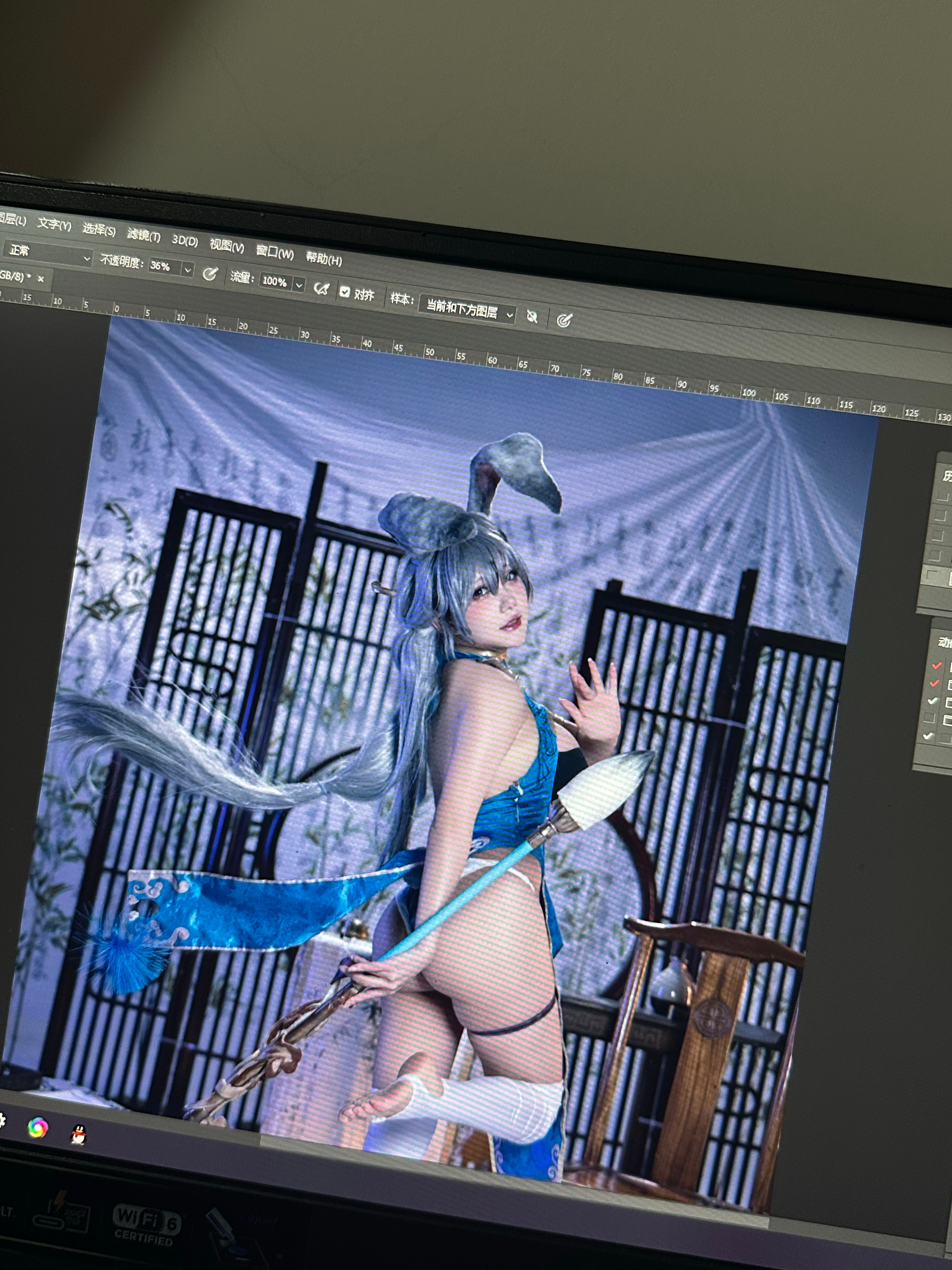
Task: Uncheck the 对齐 aligned checkbox
Action: 344,292
